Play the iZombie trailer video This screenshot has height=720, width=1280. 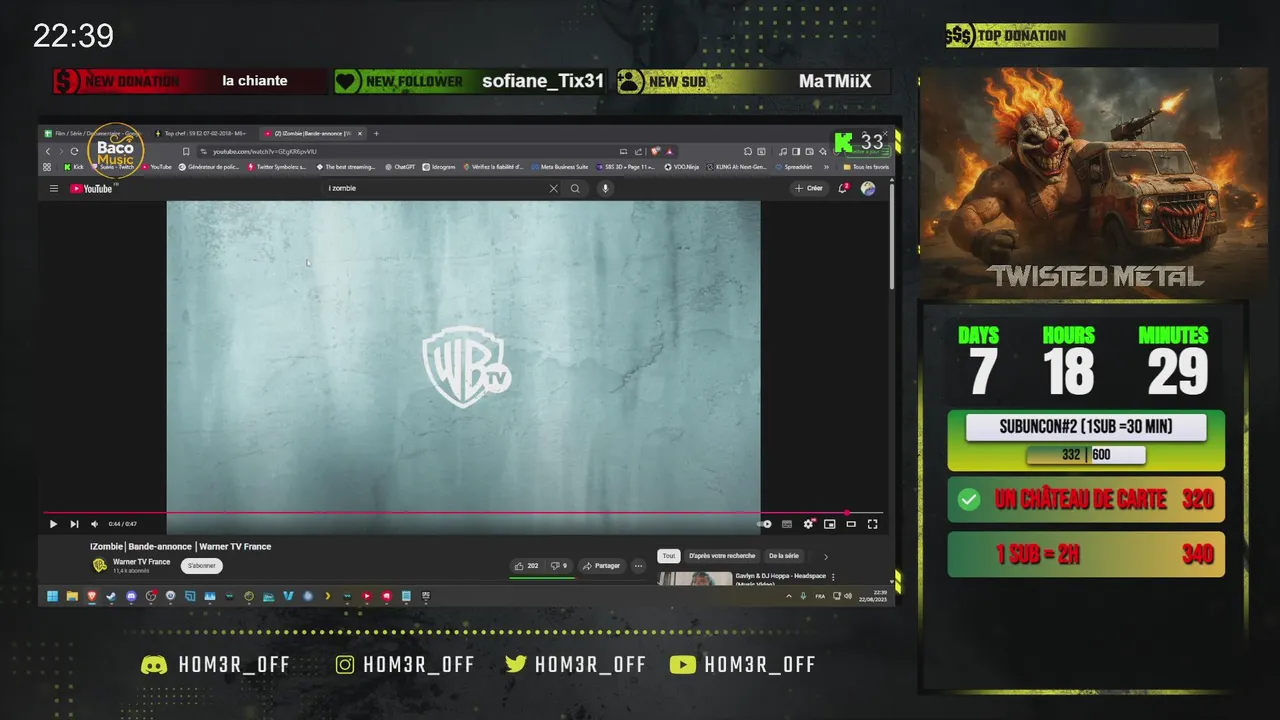pyautogui.click(x=53, y=524)
